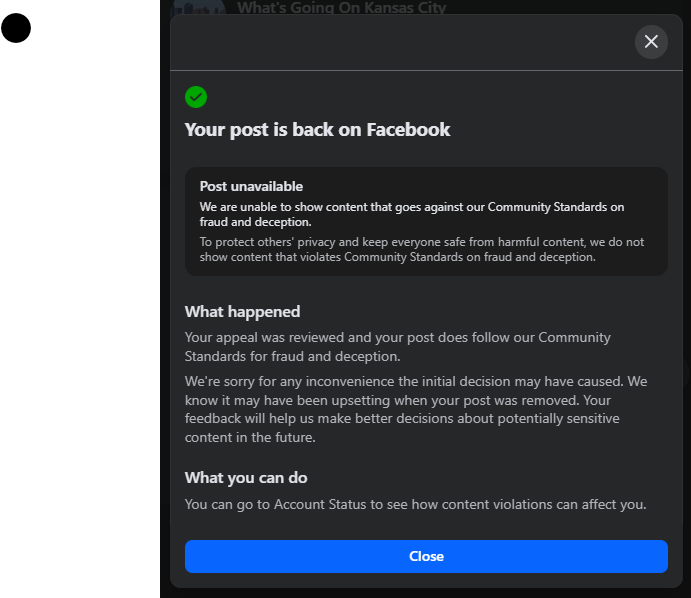Click the Kansas City group avatar thumbnail

(x=198, y=7)
